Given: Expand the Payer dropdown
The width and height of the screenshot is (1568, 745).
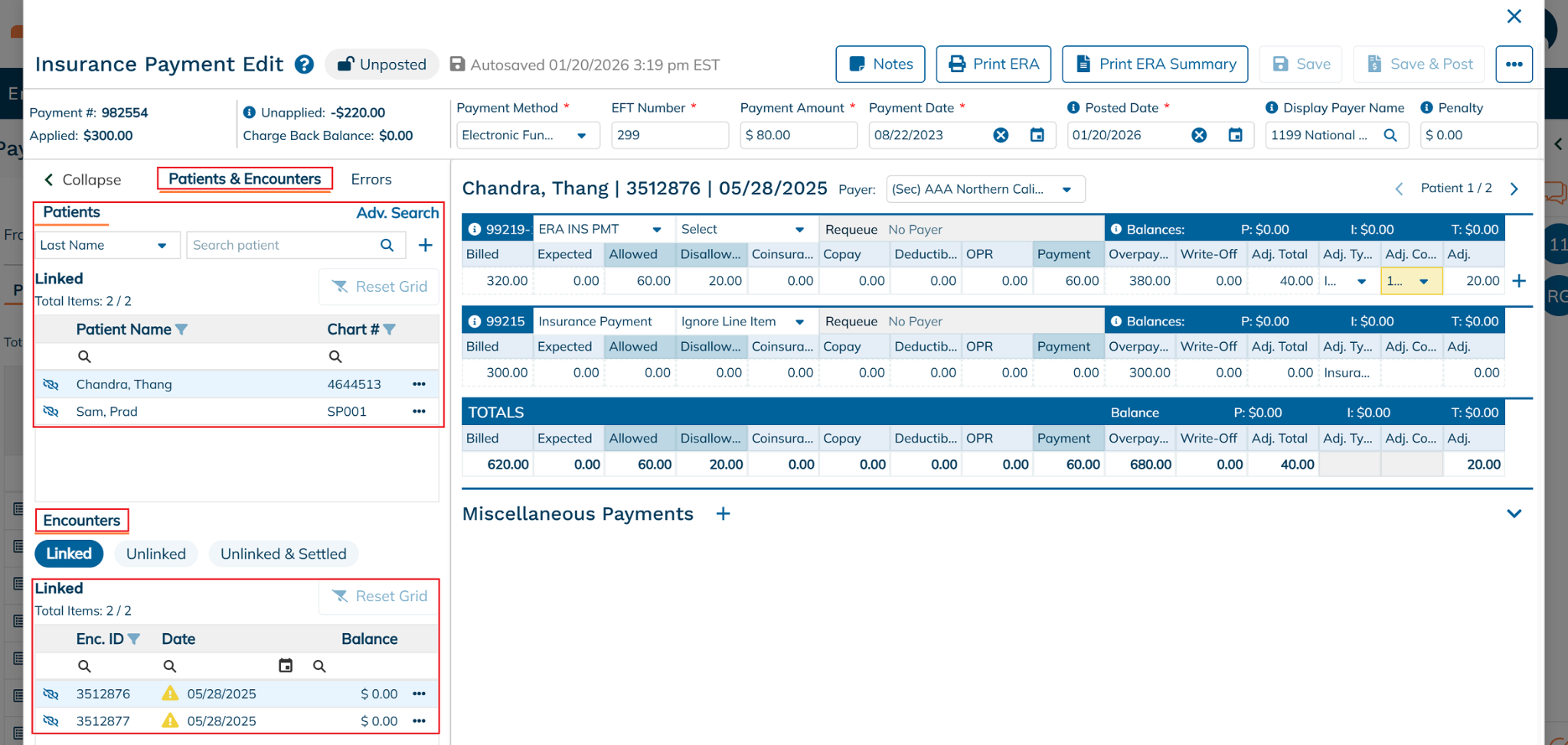Looking at the screenshot, I should pyautogui.click(x=1066, y=189).
